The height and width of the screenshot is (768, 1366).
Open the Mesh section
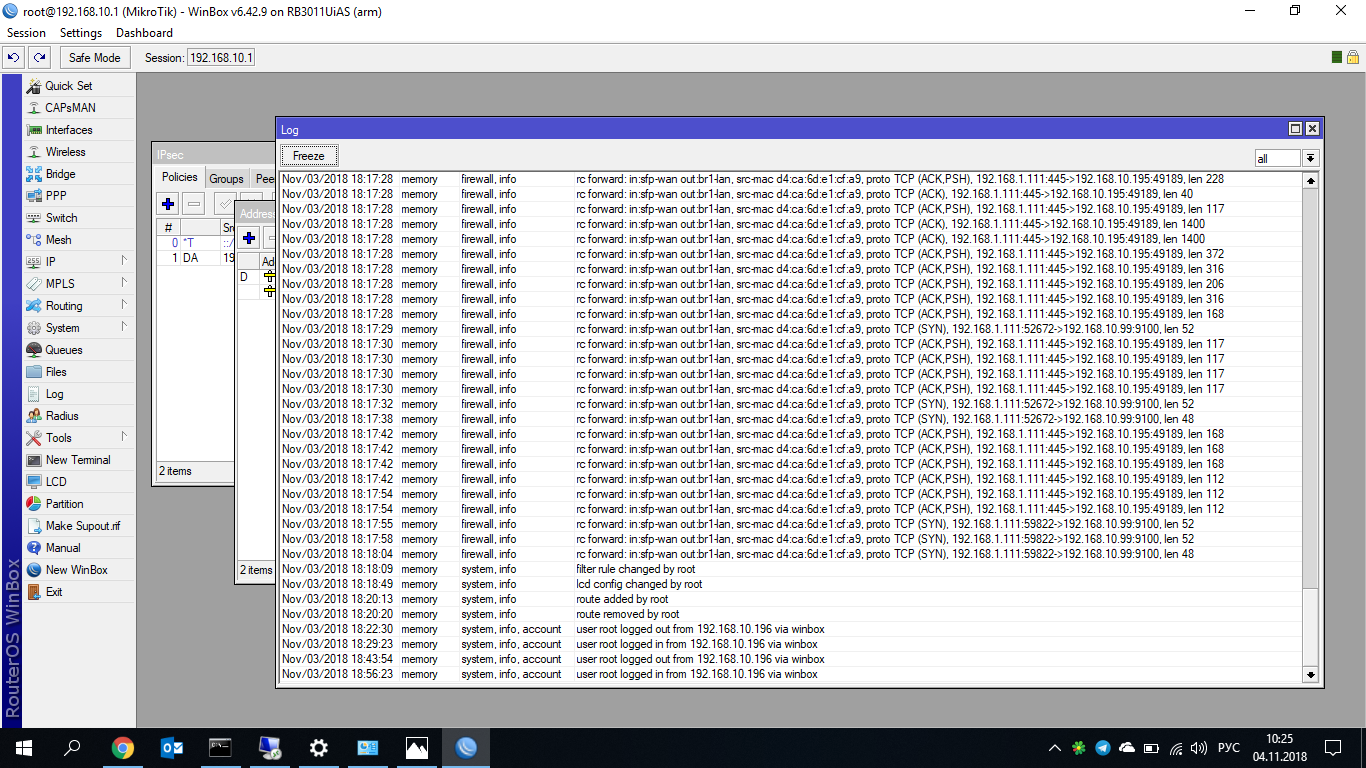tap(79, 240)
